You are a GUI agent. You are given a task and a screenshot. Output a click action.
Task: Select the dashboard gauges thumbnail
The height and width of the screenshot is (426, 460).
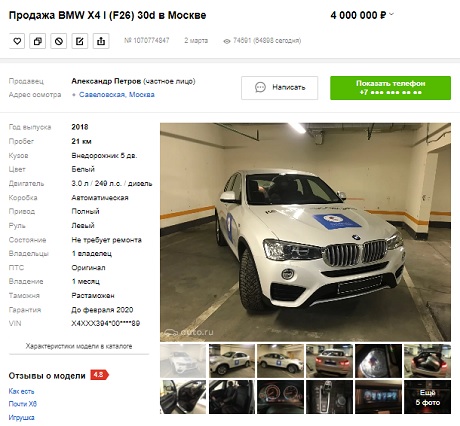pyautogui.click(x=280, y=397)
